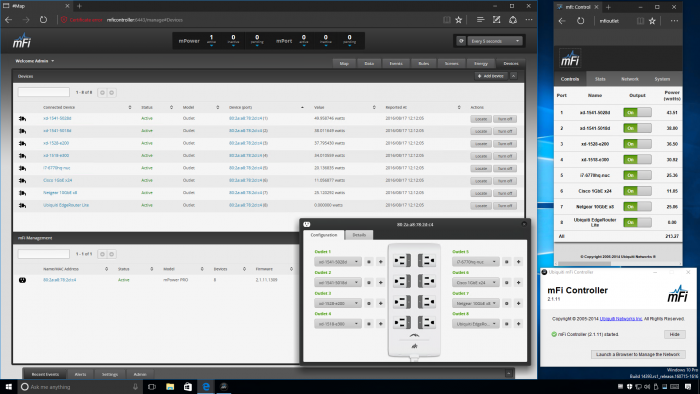
Task: Open File Explorer from the taskbar
Action: point(170,387)
